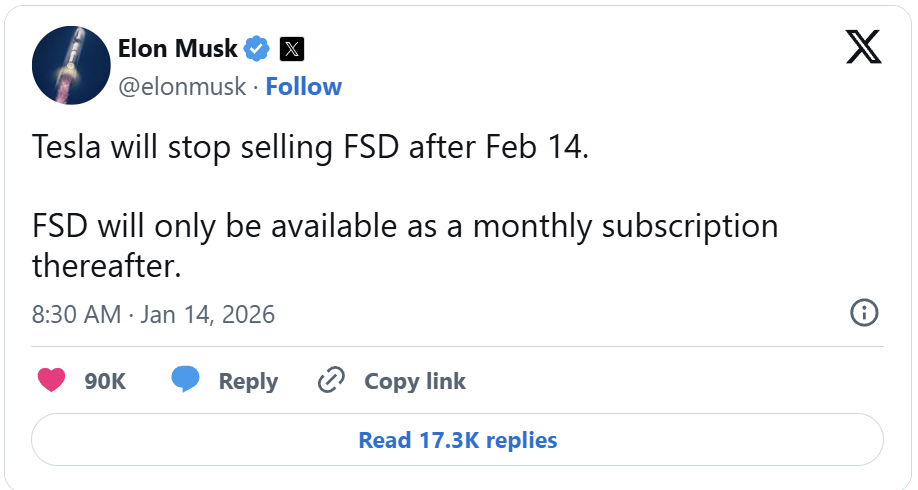Click the 'monthly subscription' phrase in tweet
Screen dimensions: 918x490
click(625, 226)
